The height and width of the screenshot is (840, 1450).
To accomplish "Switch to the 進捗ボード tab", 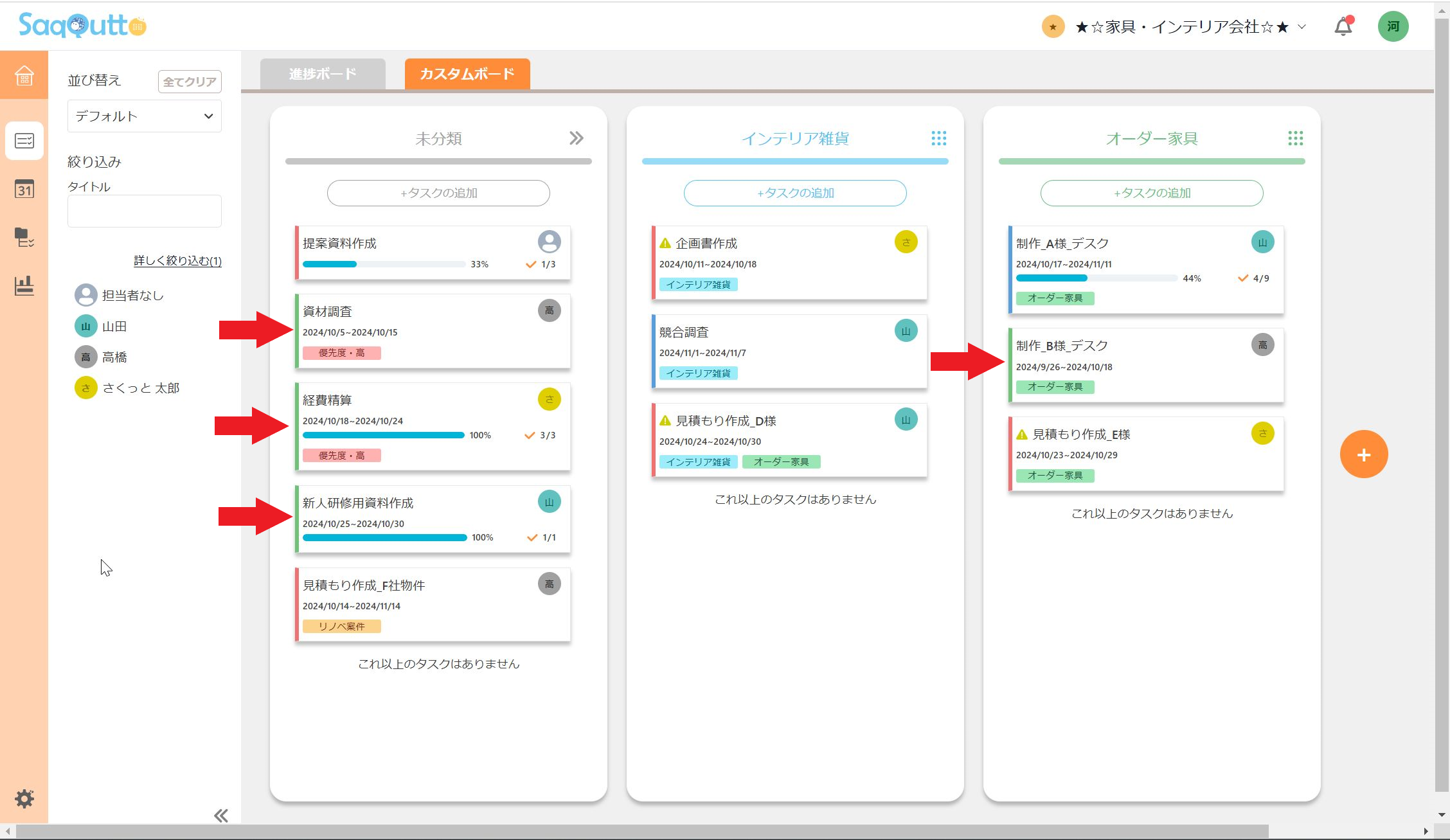I will pos(323,73).
